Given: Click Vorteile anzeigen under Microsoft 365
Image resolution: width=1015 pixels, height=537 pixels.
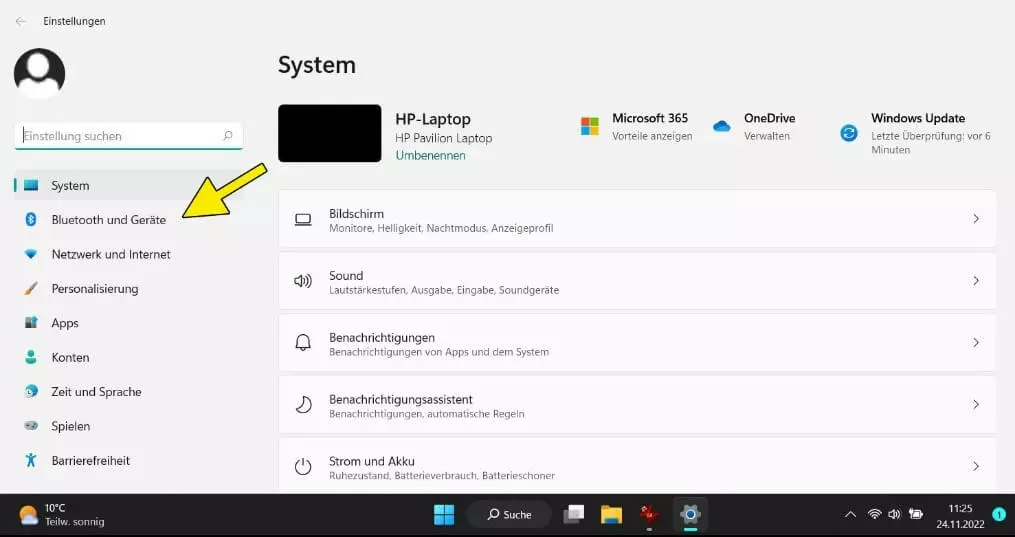Looking at the screenshot, I should (652, 136).
